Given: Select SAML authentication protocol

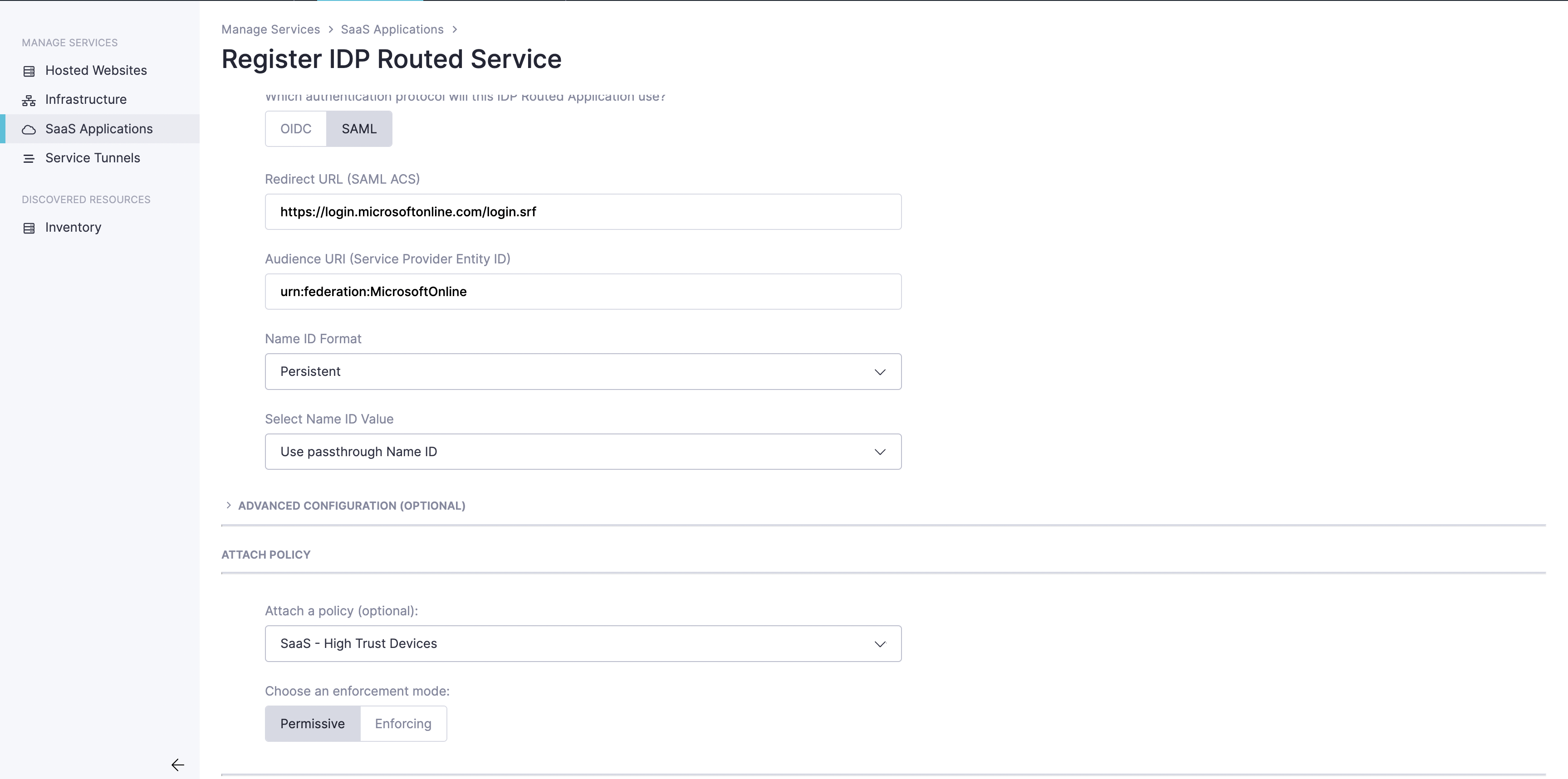Looking at the screenshot, I should point(359,129).
